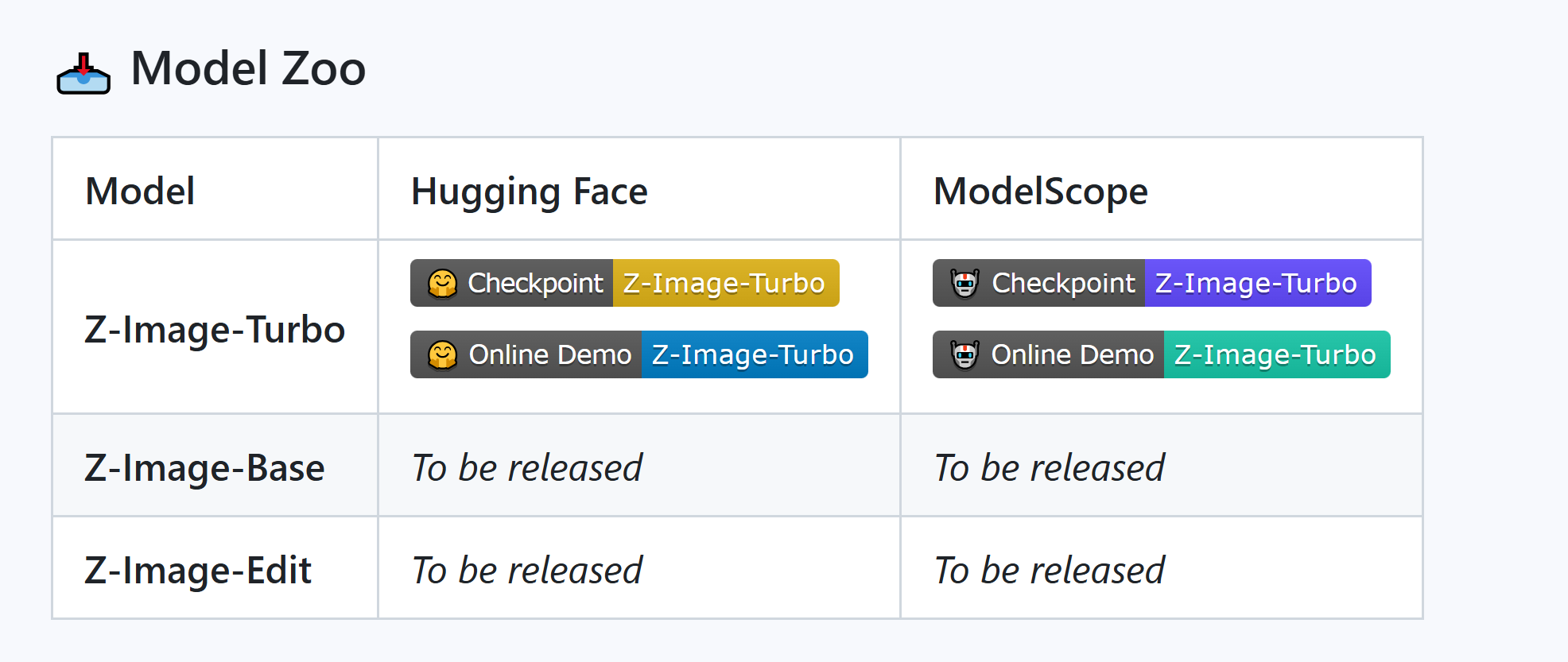Select Z-Image-Edit "To be released" under Hugging Face

(527, 570)
